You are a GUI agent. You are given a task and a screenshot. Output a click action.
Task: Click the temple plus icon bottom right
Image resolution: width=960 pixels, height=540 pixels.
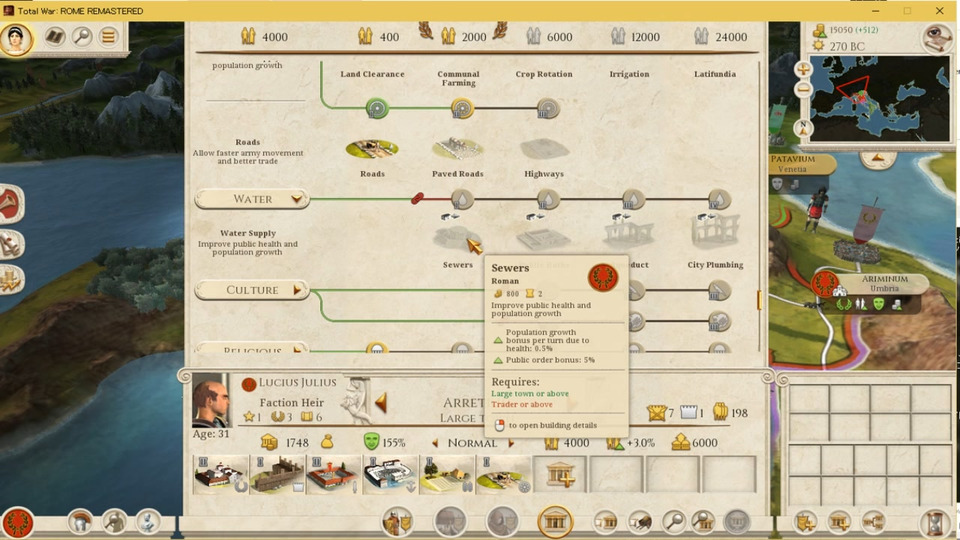[839, 522]
